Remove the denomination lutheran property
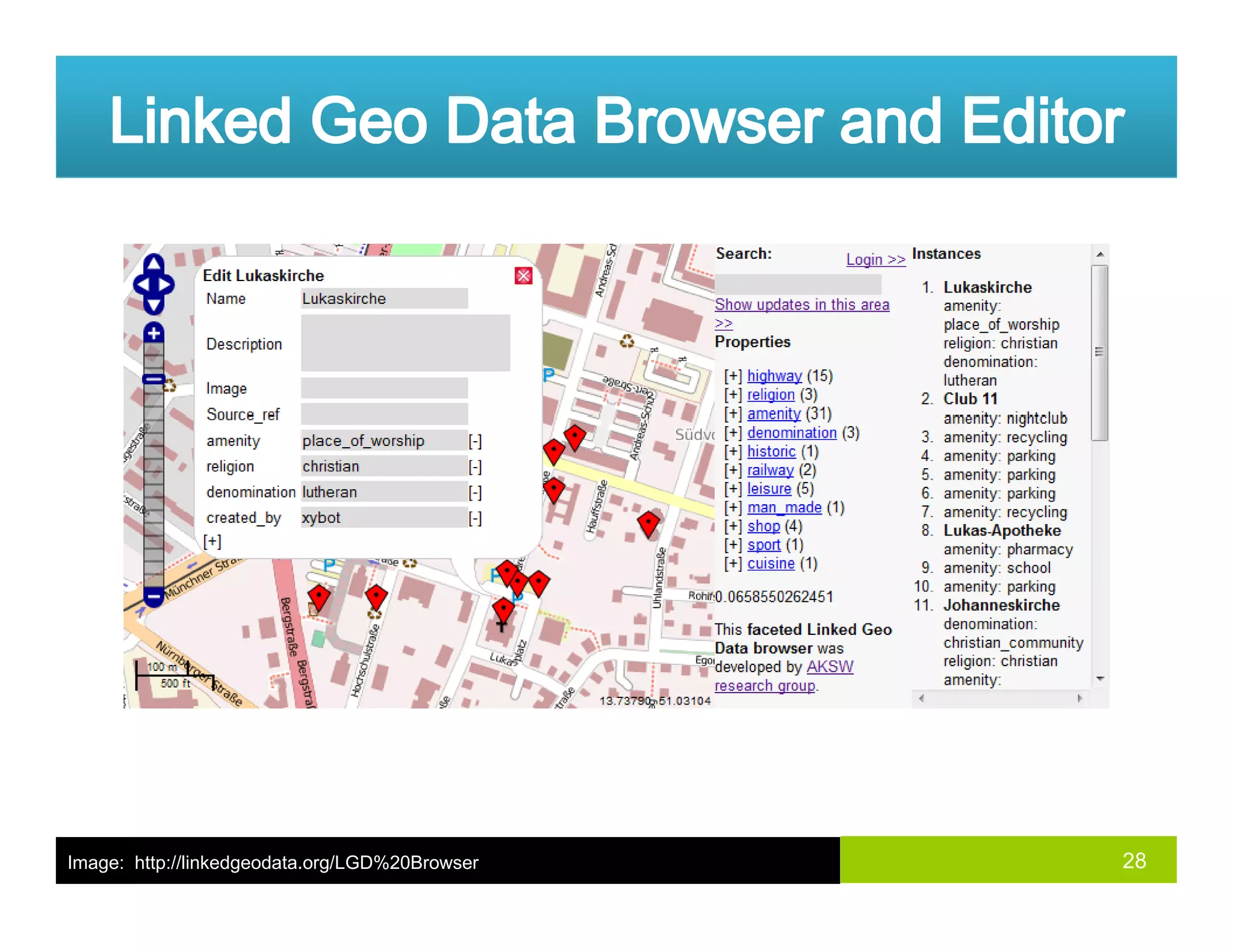This screenshot has width=1233, height=952. tap(475, 493)
